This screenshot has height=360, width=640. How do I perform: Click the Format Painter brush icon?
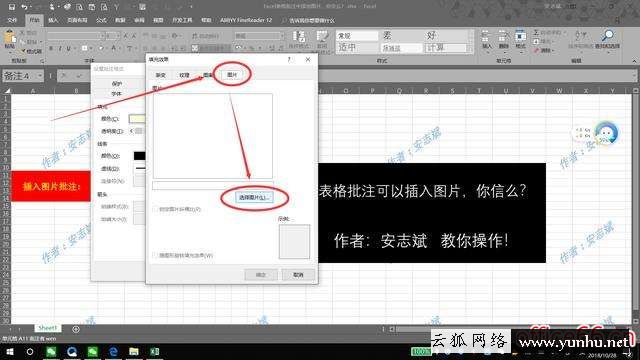[22, 52]
